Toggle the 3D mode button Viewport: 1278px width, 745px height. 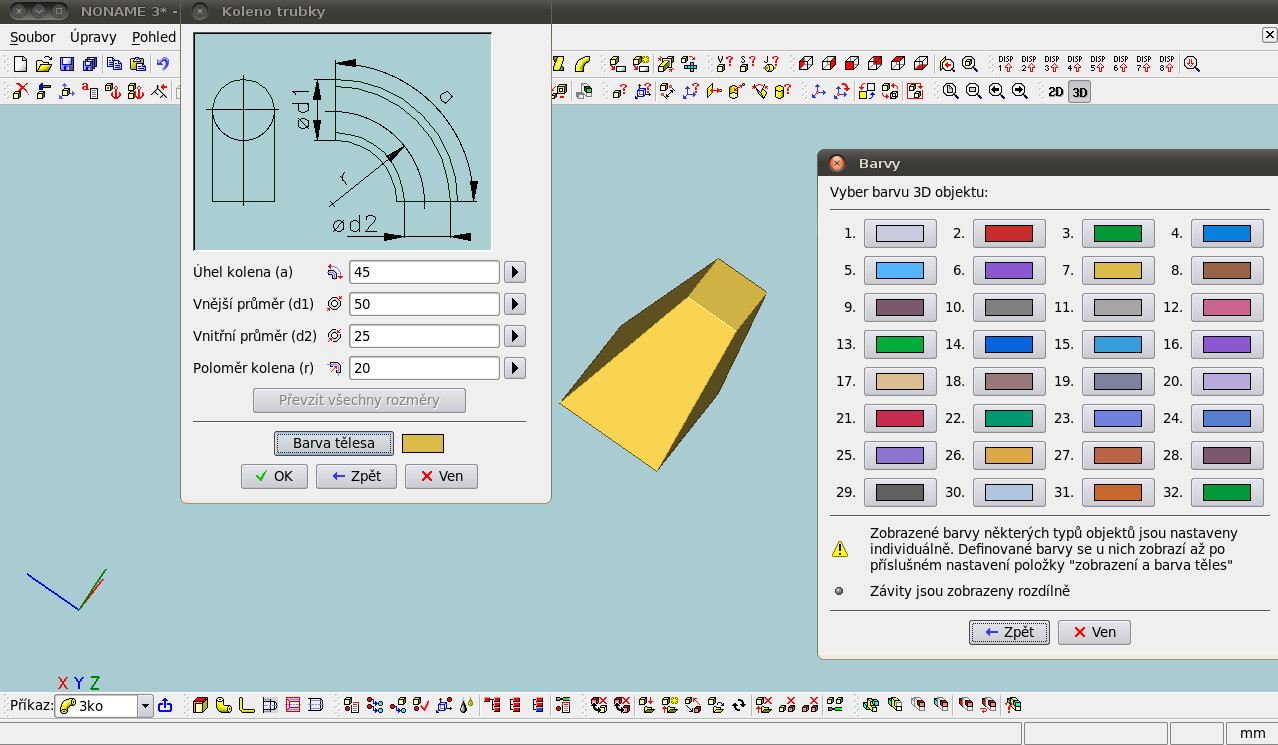point(1079,92)
